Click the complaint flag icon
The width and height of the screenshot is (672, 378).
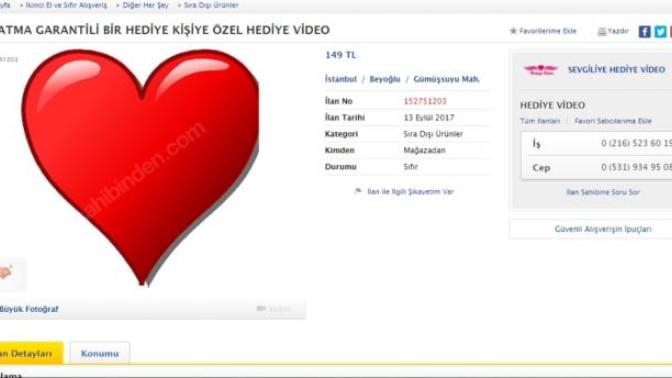[x=358, y=191]
